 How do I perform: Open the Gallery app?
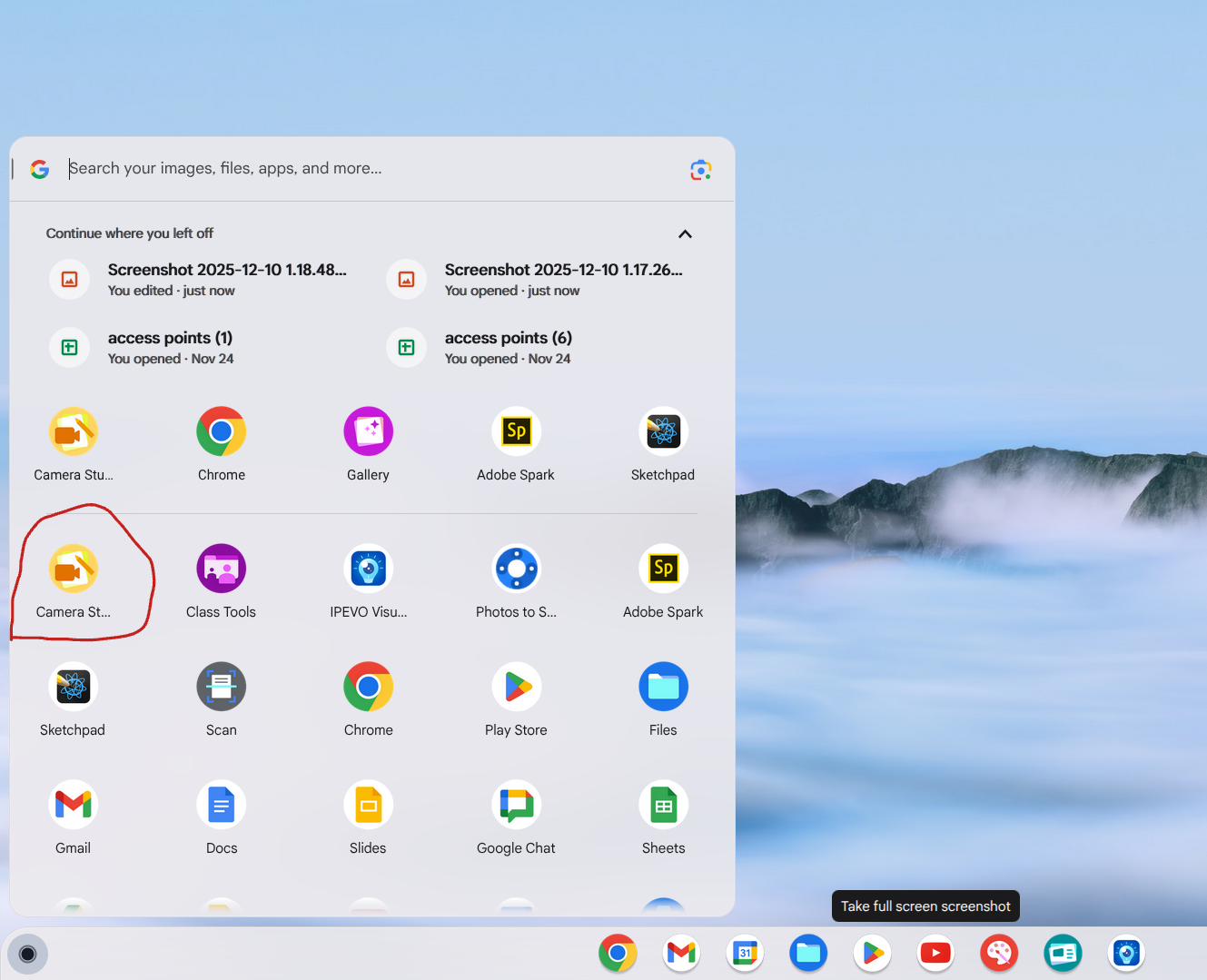click(368, 431)
